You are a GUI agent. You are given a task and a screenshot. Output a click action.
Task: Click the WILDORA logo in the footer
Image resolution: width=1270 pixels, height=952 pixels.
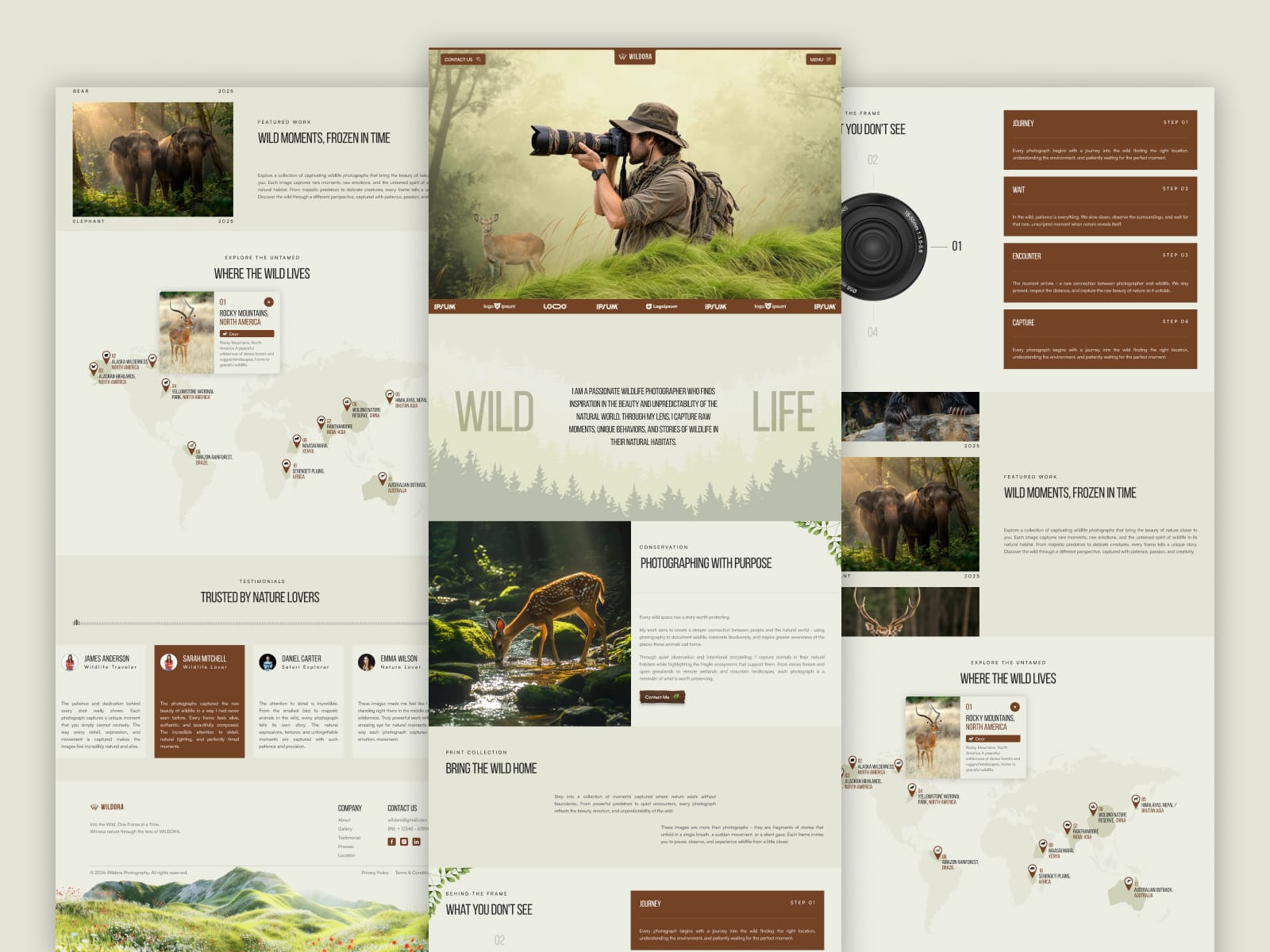[x=107, y=807]
